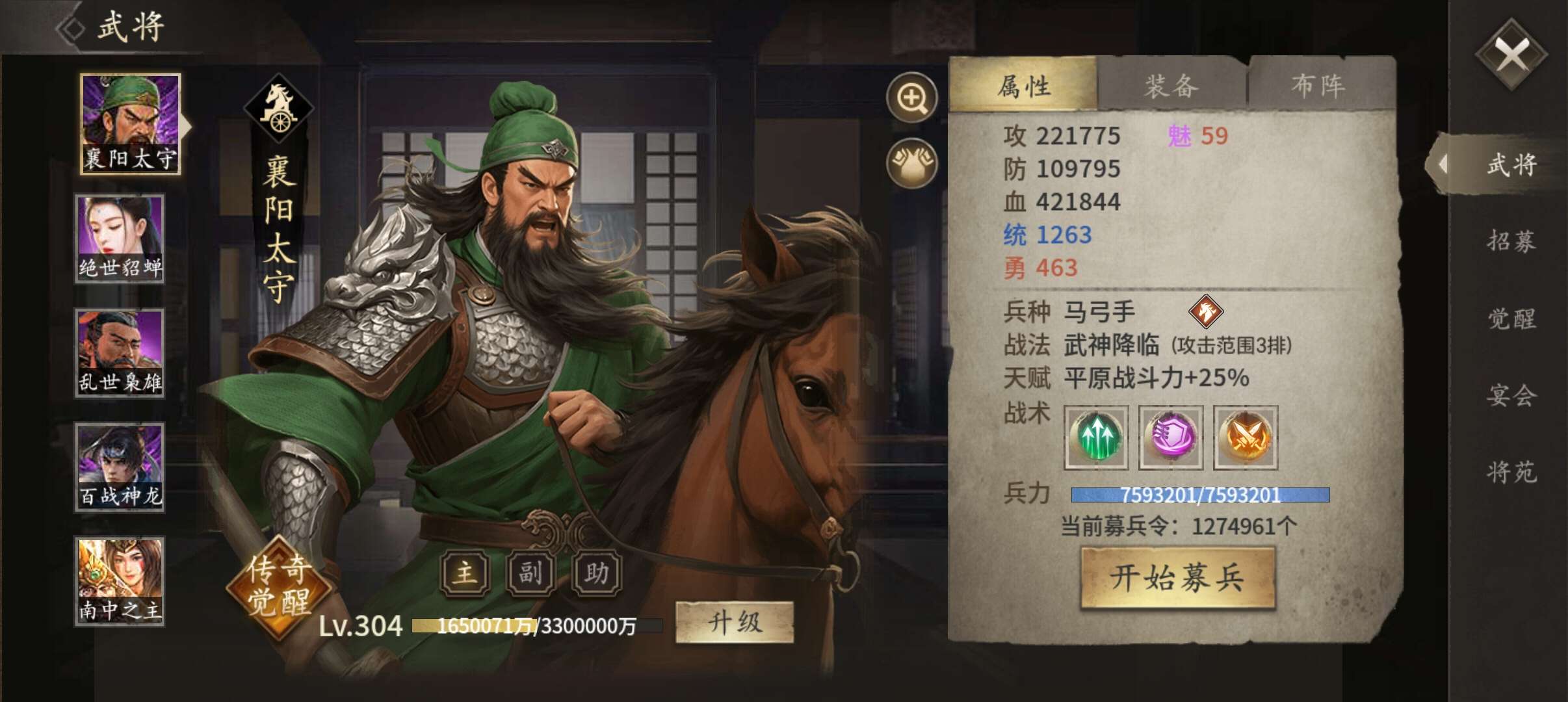Image resolution: width=1568 pixels, height=702 pixels.
Task: Open the 传奇觉醒 legendary awakening badge
Action: click(280, 586)
